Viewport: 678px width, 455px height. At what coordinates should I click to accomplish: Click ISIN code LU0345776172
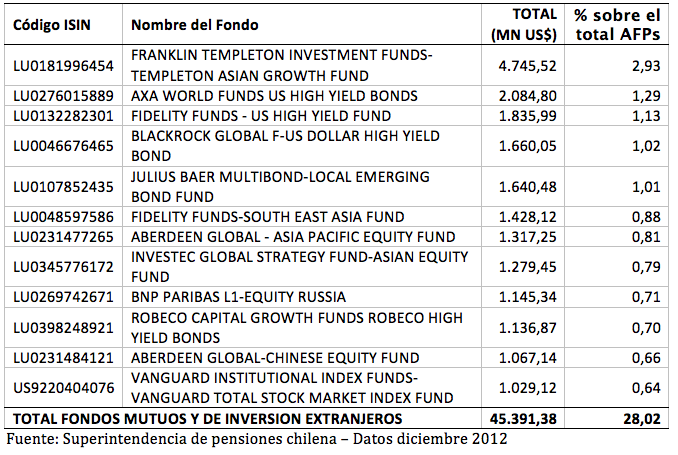[x=61, y=267]
